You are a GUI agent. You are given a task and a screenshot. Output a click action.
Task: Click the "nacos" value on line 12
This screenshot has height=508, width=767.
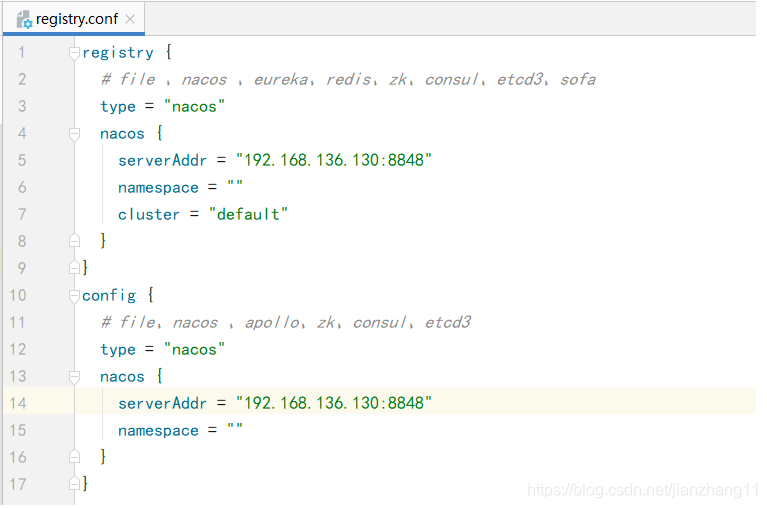(194, 350)
